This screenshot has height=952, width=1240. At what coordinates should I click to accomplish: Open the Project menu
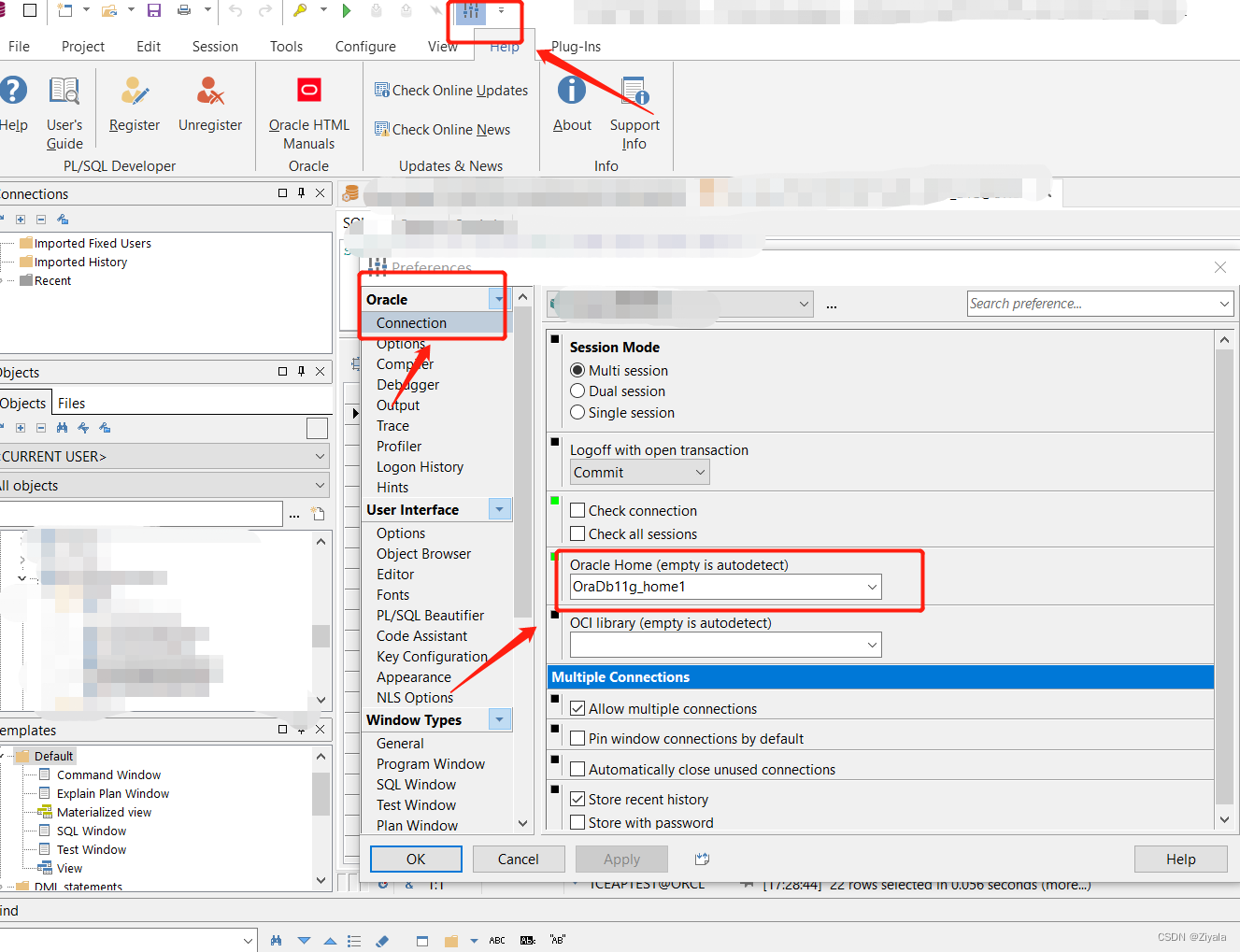click(83, 47)
